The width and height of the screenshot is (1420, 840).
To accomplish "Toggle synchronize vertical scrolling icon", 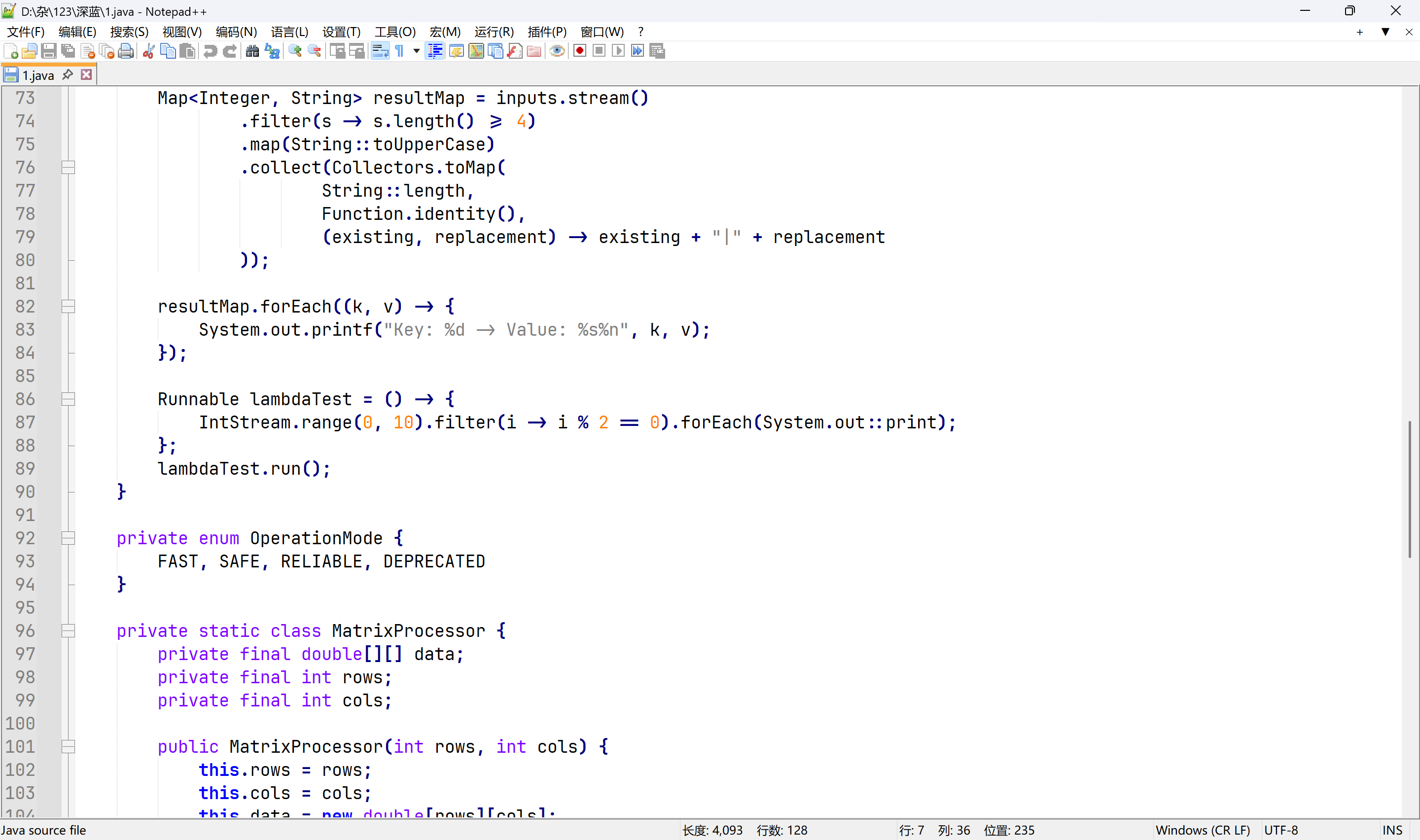I will pyautogui.click(x=337, y=51).
